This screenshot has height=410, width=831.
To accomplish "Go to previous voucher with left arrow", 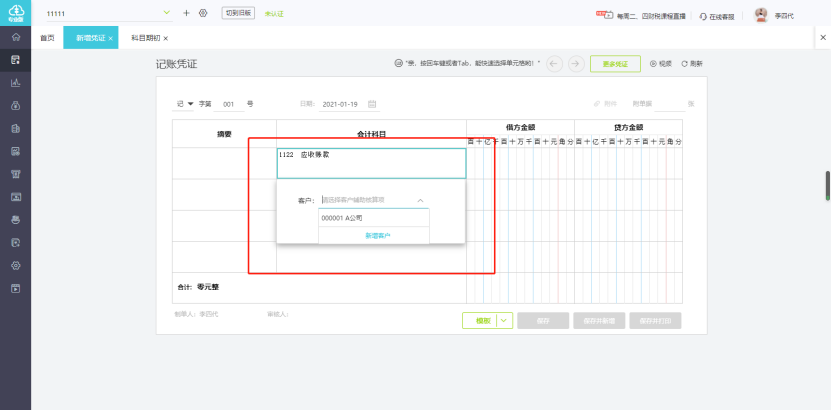I will click(x=555, y=63).
